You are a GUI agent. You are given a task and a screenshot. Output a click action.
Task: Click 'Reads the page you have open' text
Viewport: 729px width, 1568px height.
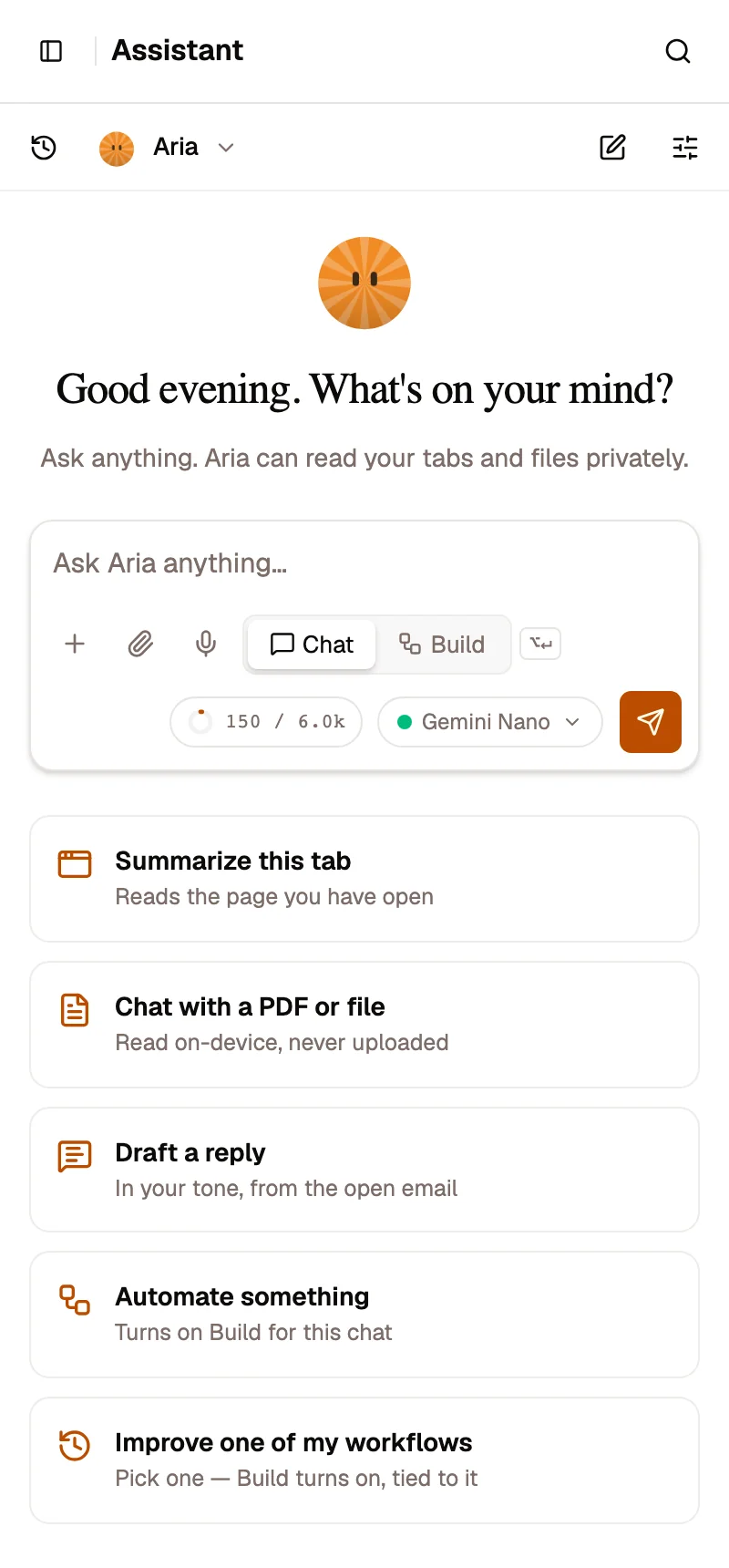(x=274, y=897)
